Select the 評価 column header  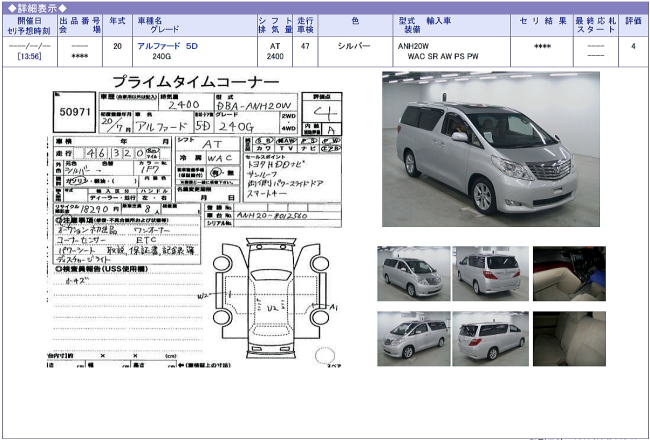633,25
